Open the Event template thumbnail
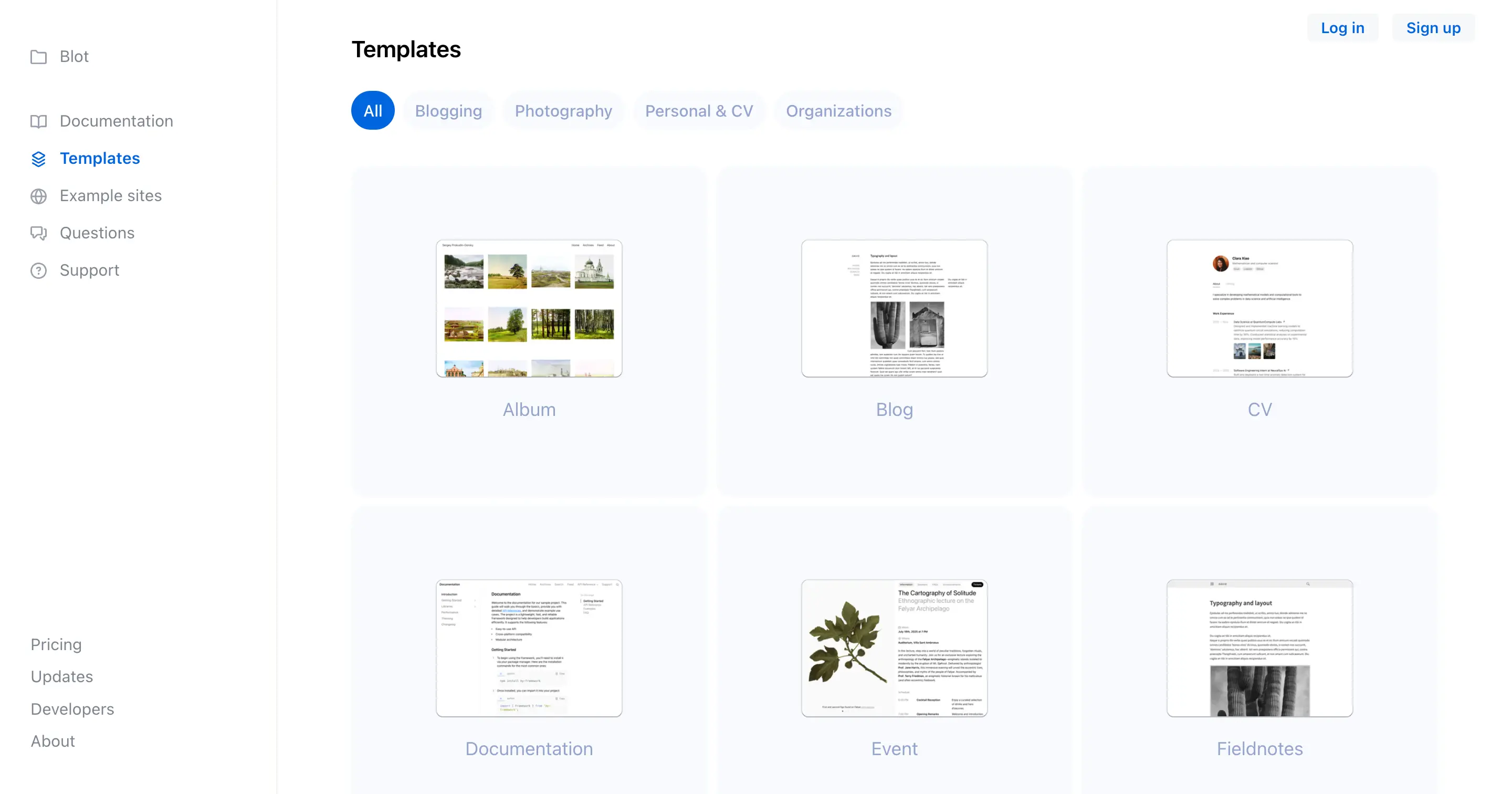The height and width of the screenshot is (794, 1512). [x=895, y=648]
